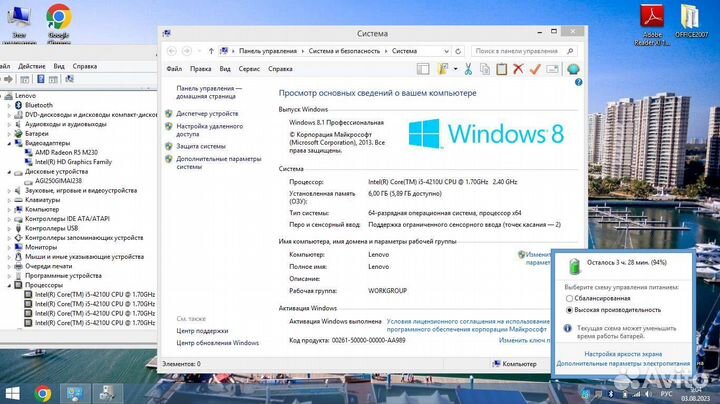Refresh the Control Panel address bar
The image size is (720, 404).
click(458, 51)
